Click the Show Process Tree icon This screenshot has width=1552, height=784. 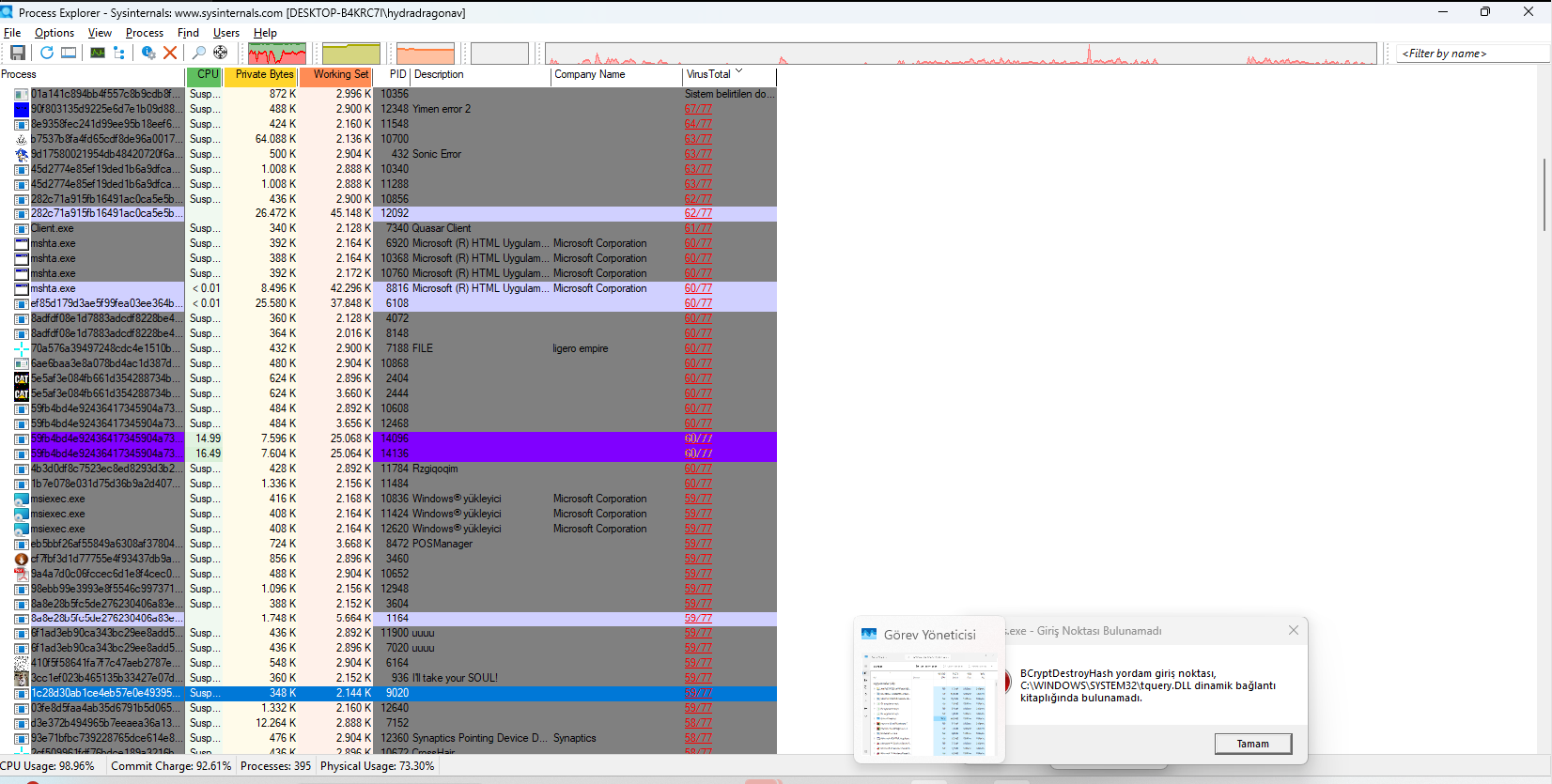click(x=119, y=53)
